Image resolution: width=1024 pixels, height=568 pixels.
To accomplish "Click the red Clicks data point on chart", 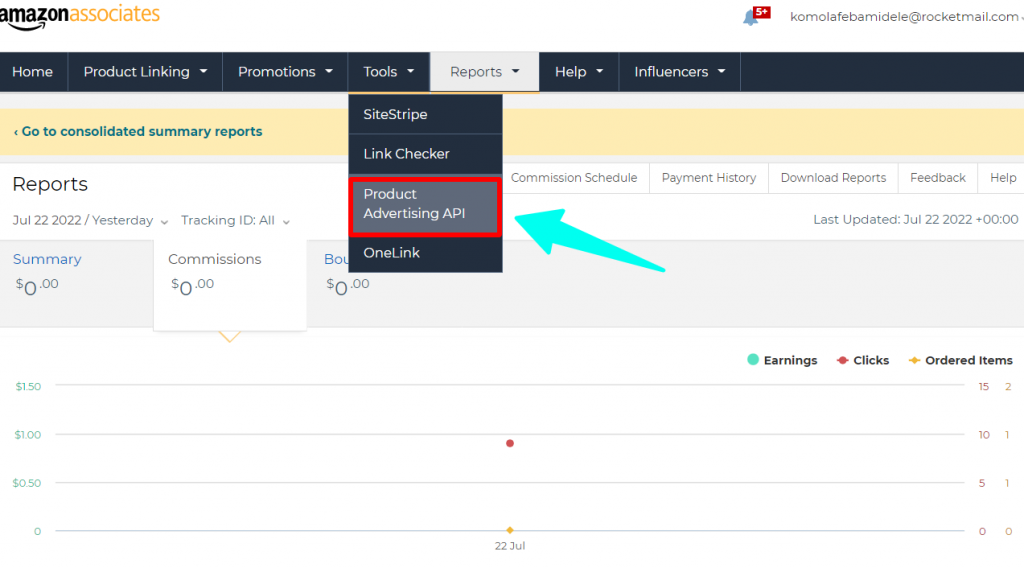I will click(x=510, y=443).
